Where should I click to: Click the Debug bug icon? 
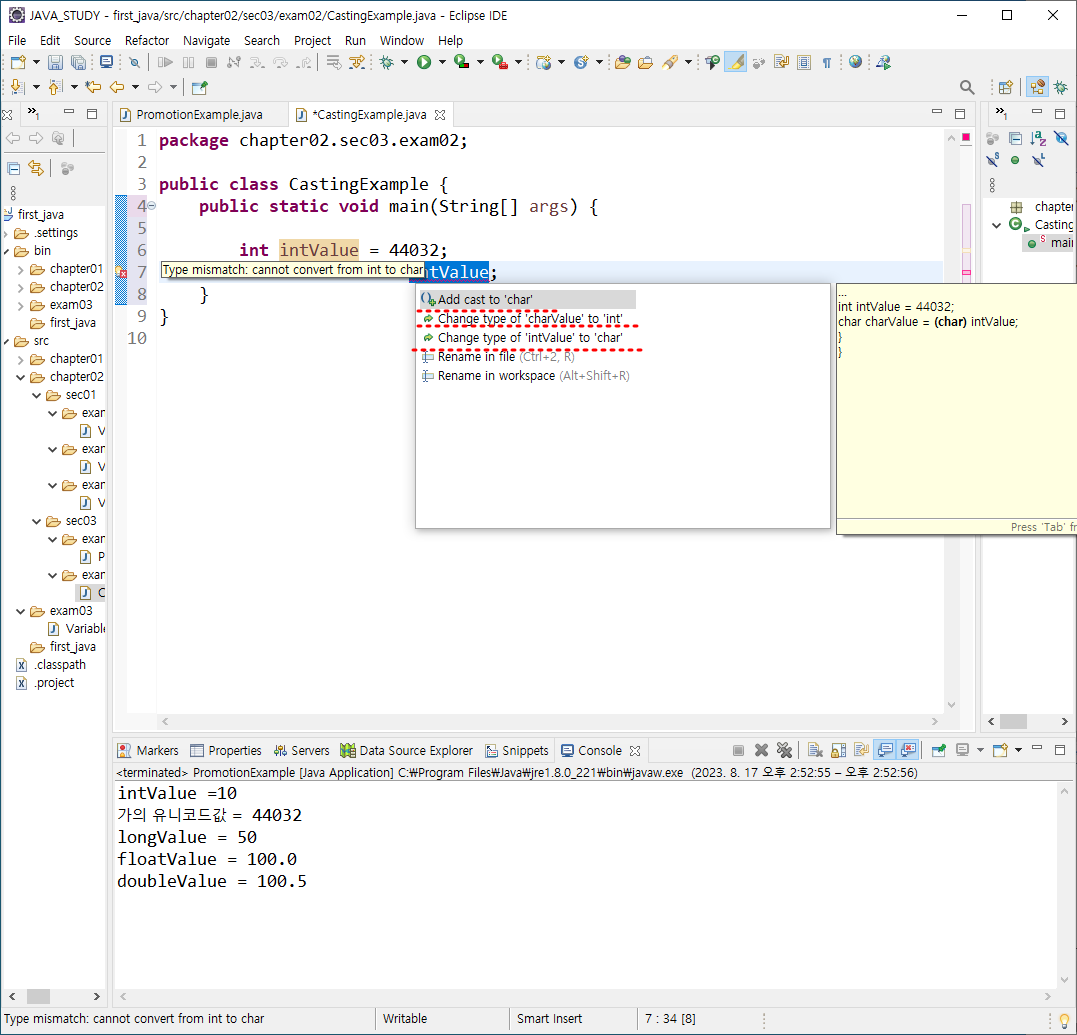387,62
